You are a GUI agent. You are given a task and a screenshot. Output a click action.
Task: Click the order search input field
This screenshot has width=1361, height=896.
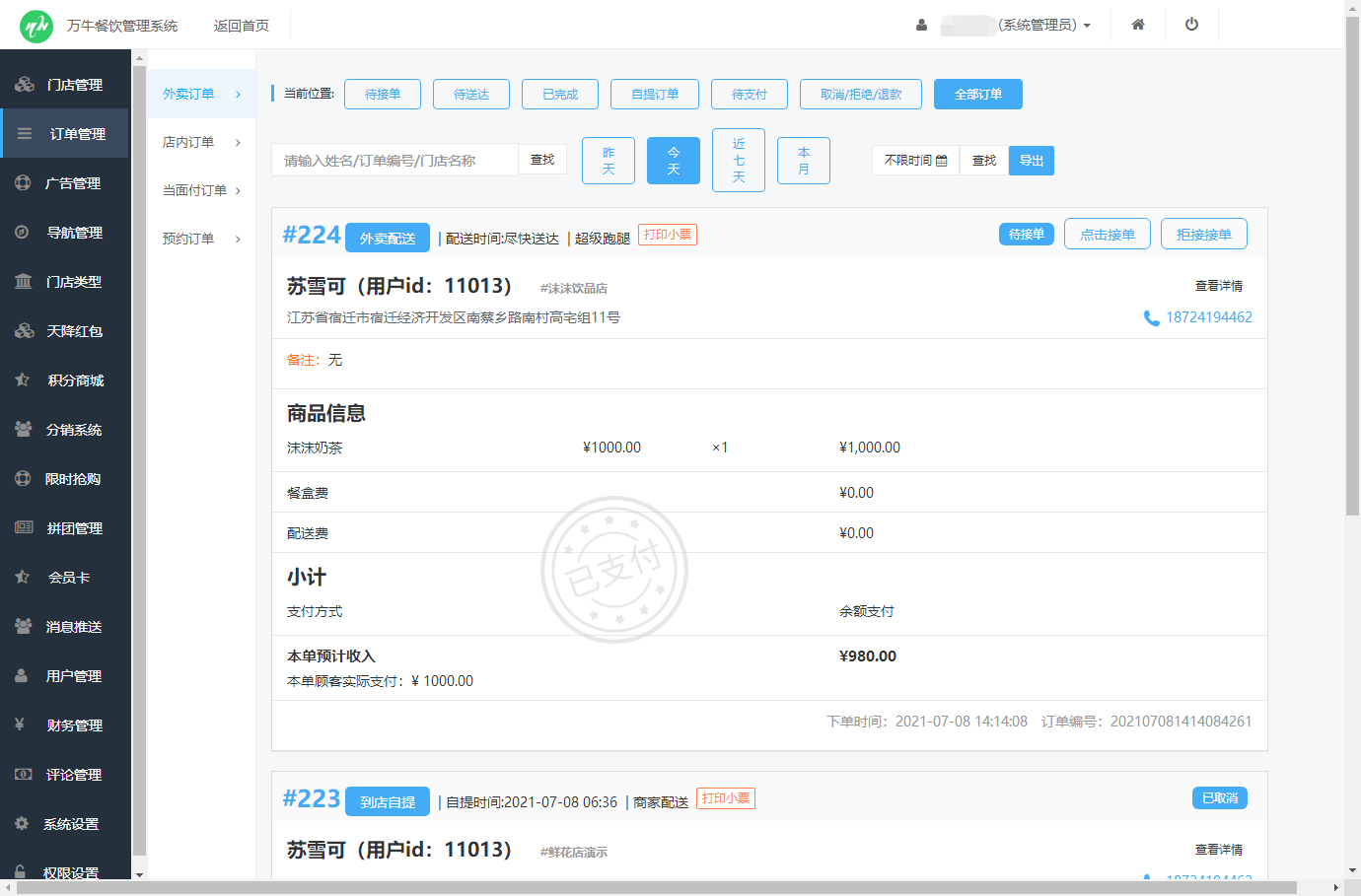394,161
